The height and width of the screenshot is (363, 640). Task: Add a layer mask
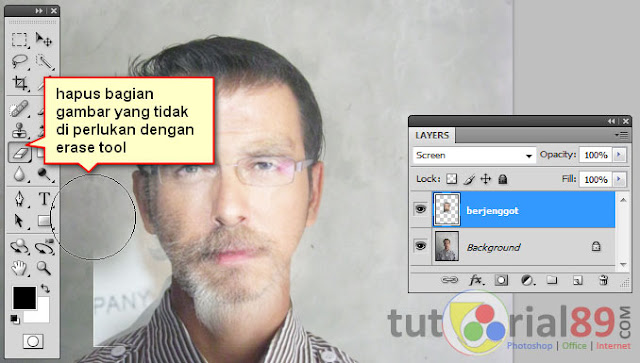(x=501, y=280)
